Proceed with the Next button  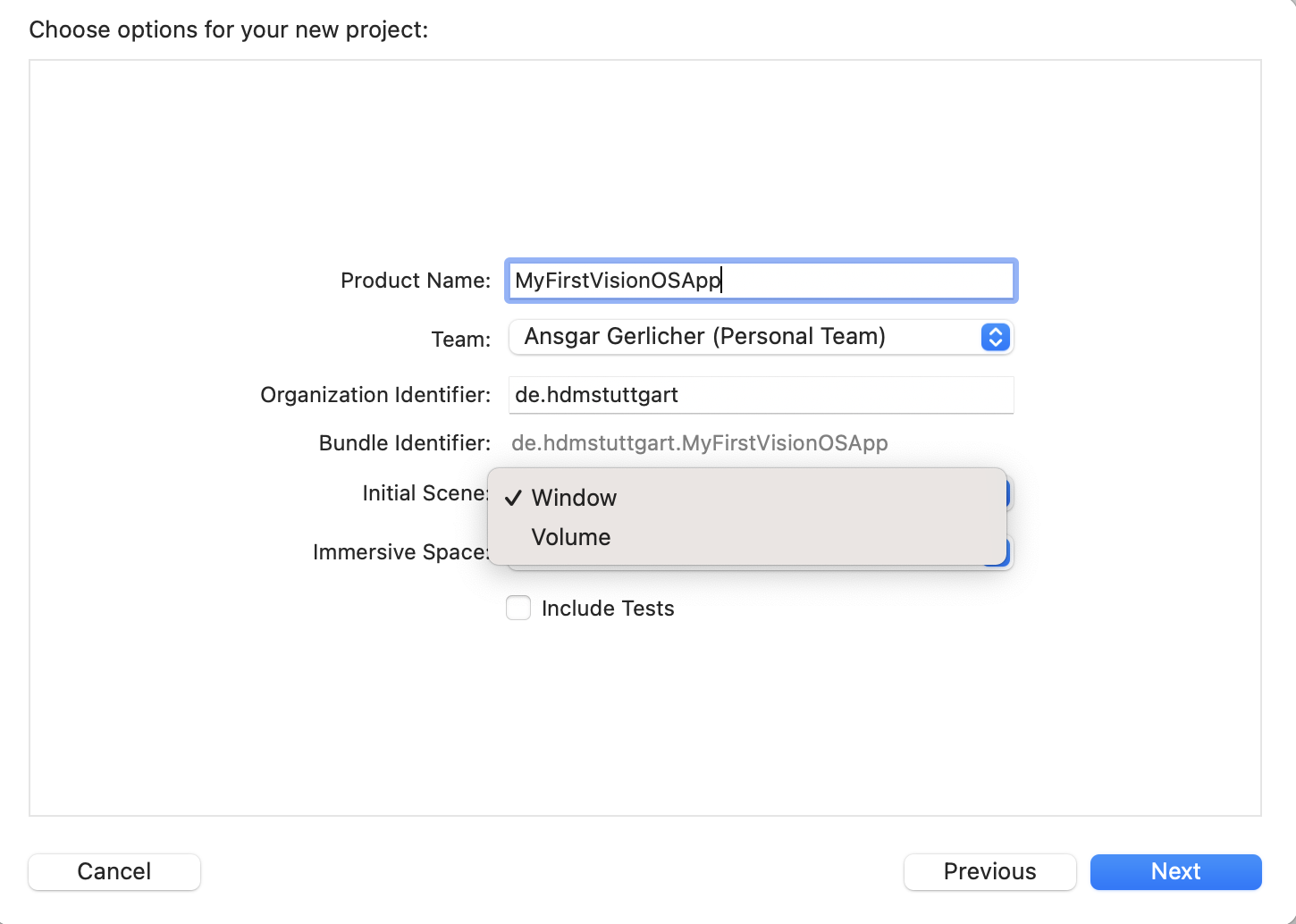pos(1175,871)
